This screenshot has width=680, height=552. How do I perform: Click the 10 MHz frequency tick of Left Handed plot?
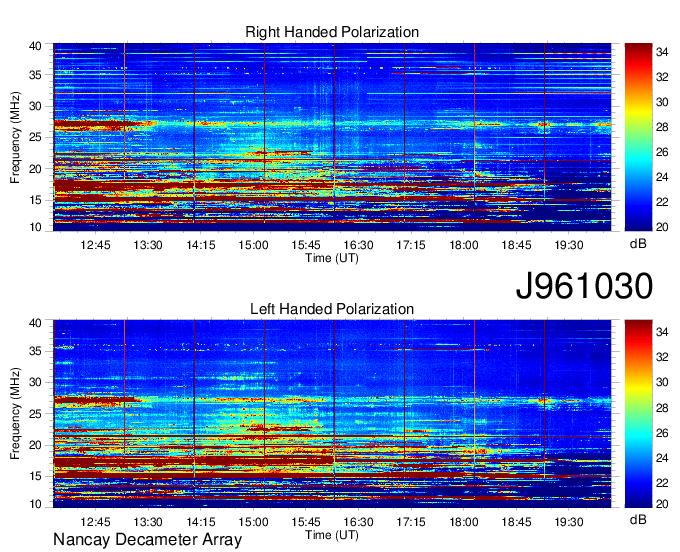[x=35, y=504]
